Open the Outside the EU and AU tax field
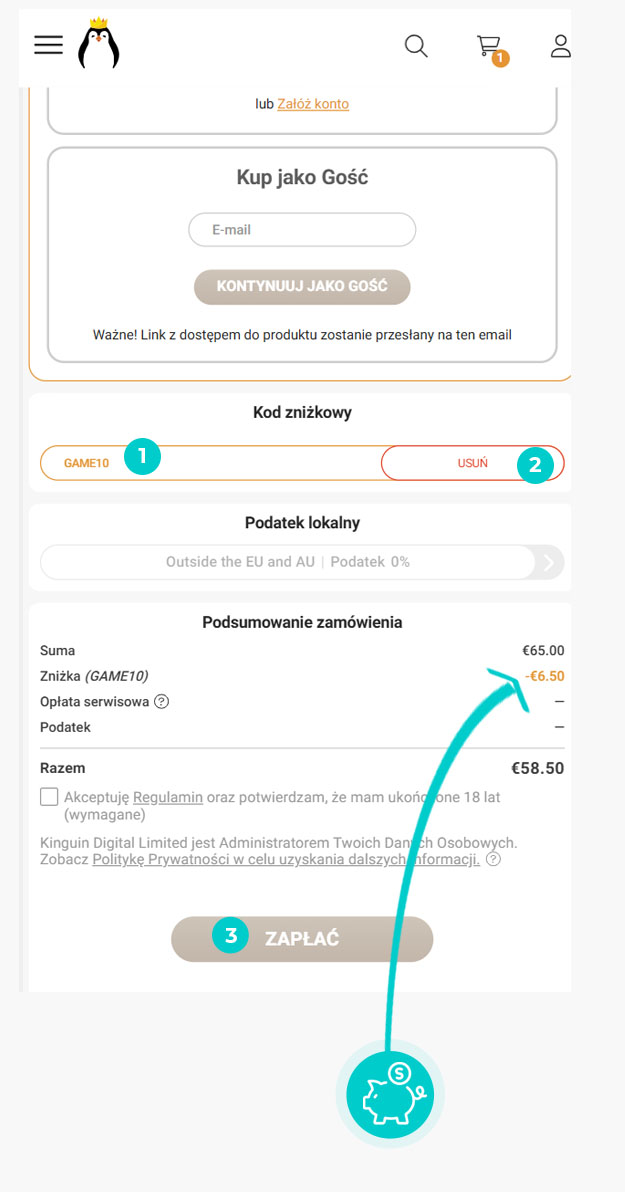This screenshot has height=1192, width=625. point(287,563)
